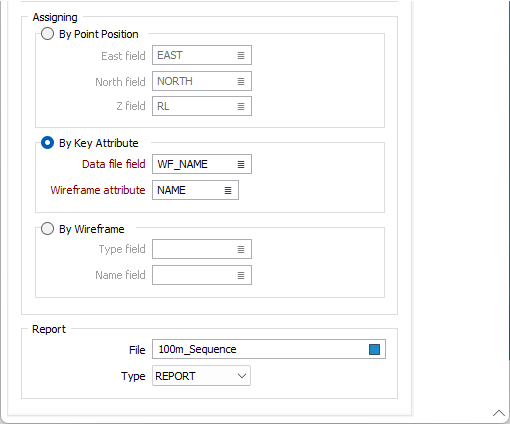The image size is (510, 424).
Task: Open field list icon for North field
Action: [241, 81]
